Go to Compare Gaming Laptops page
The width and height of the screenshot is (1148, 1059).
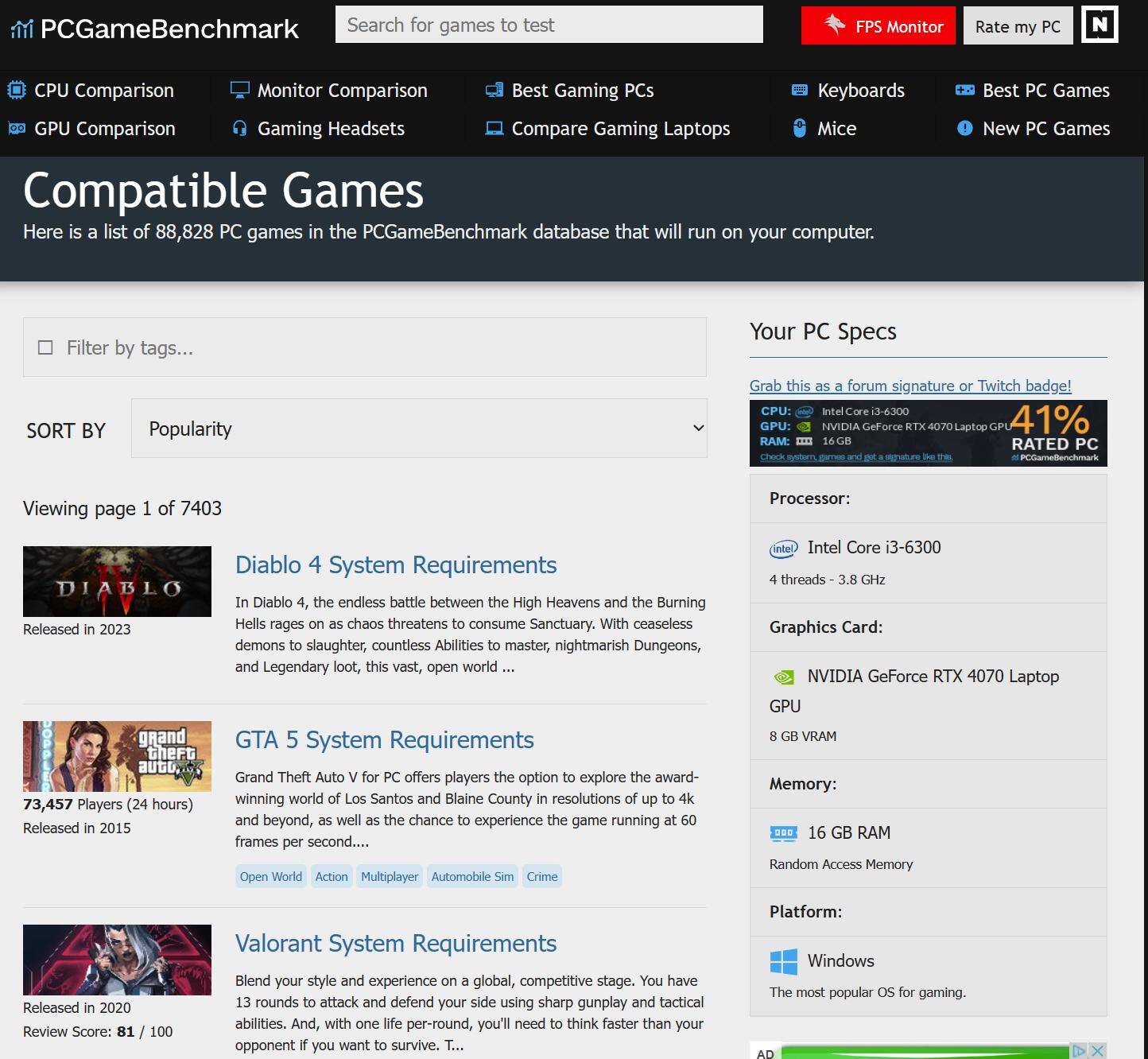(x=620, y=129)
